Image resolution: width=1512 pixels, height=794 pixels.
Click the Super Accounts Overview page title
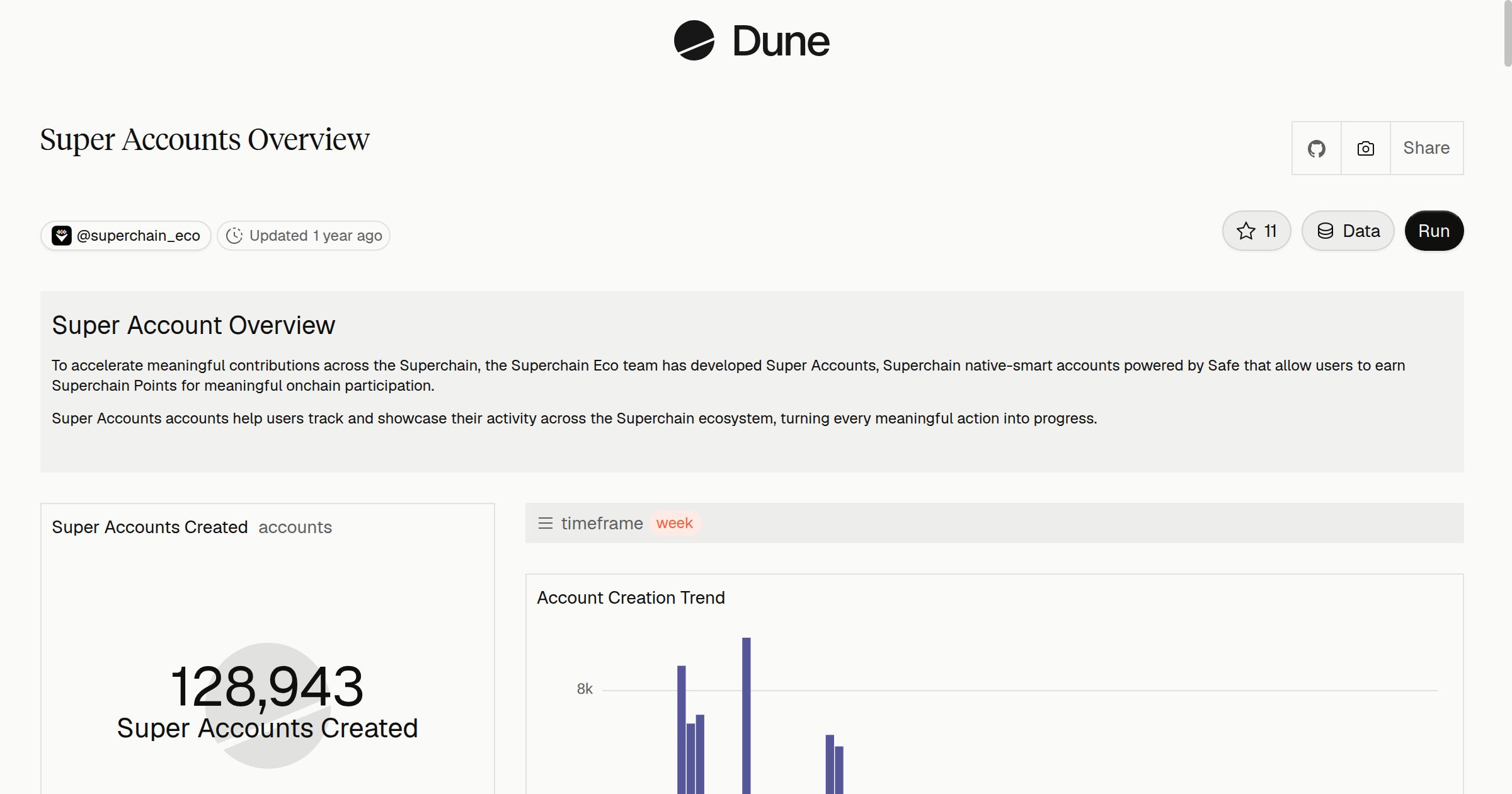[205, 139]
